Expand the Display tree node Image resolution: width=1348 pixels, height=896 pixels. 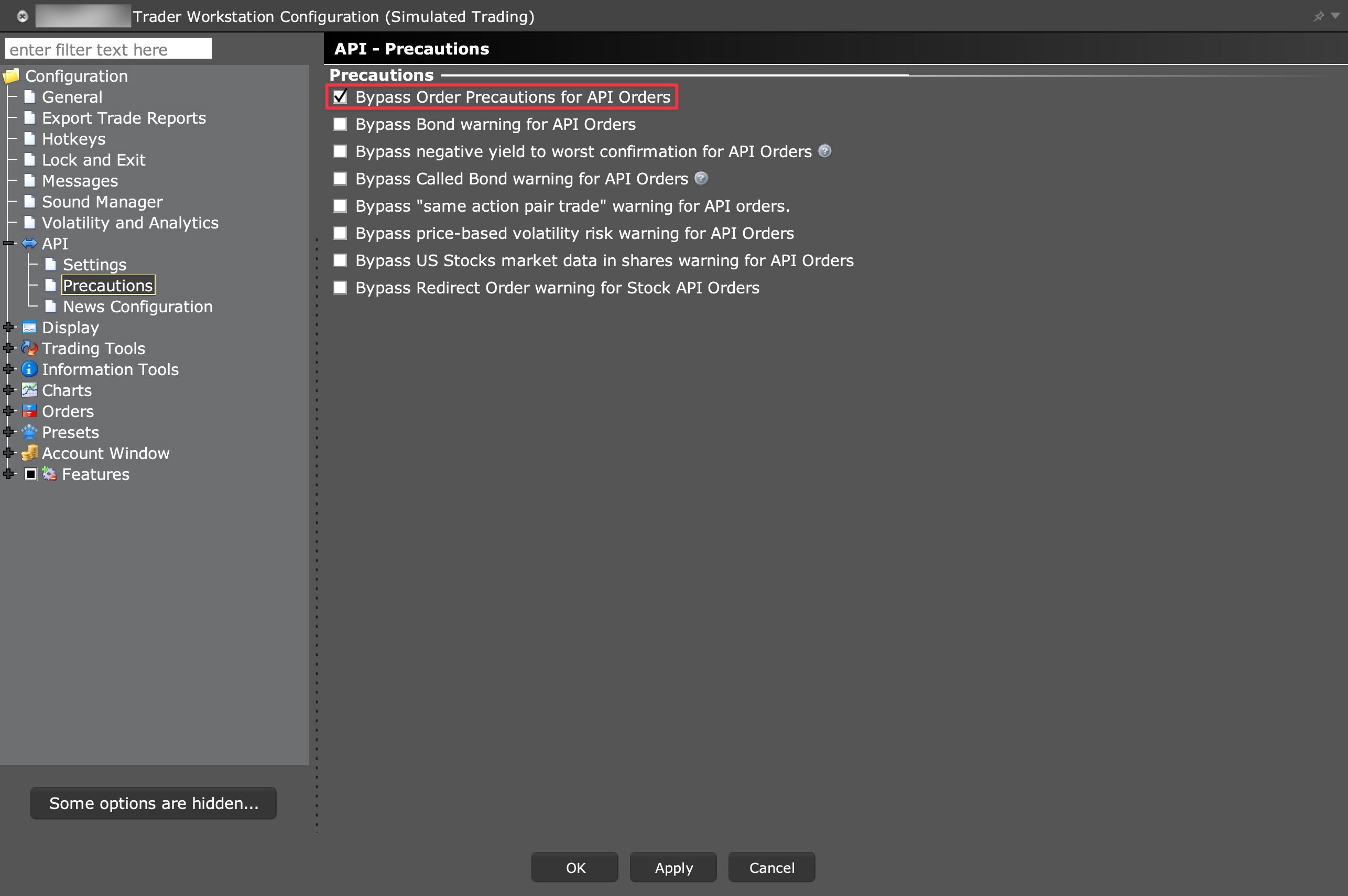coord(8,327)
